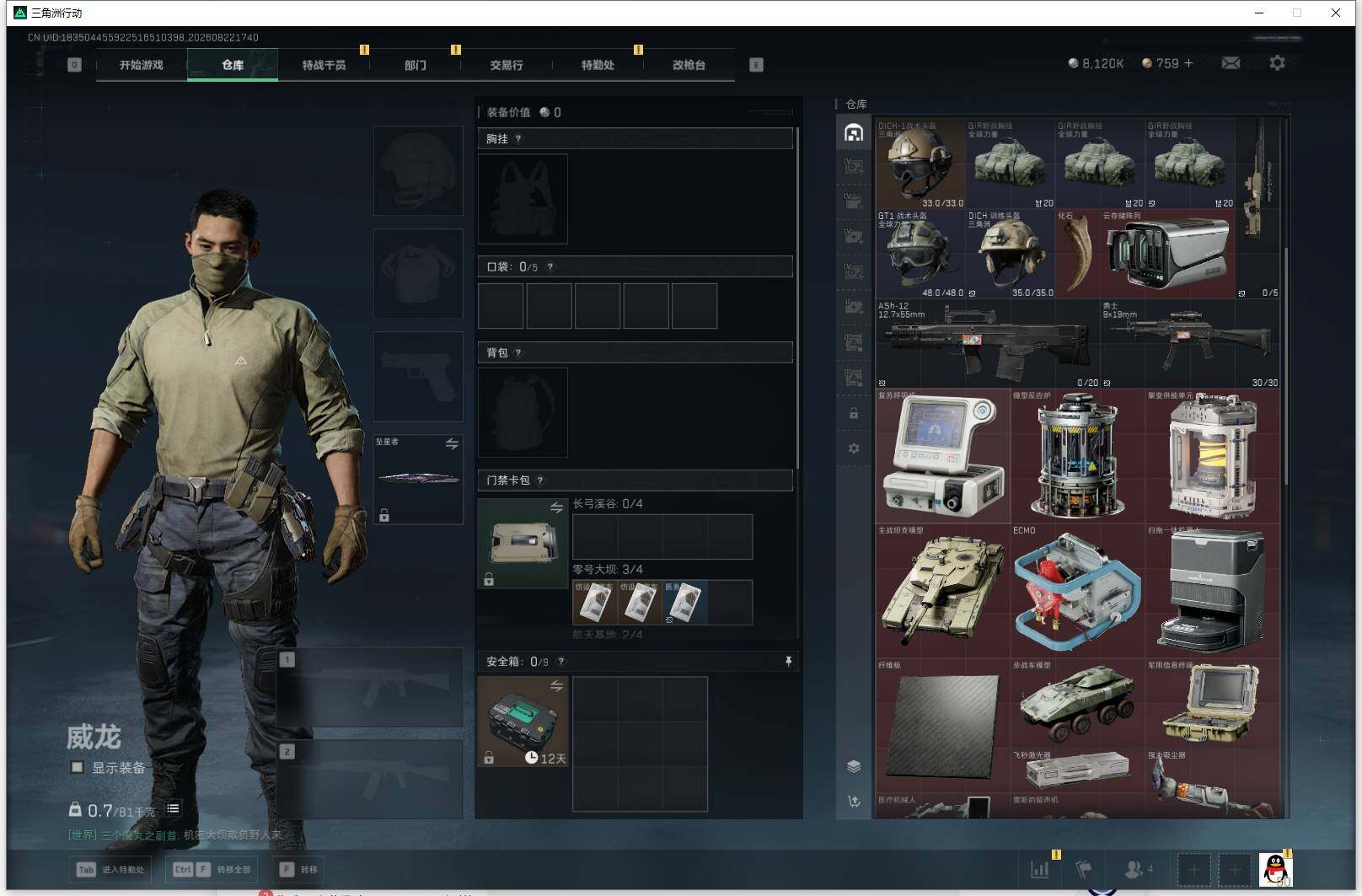Select the main warehouse icon in sidebar
1362x896 pixels.
pos(854,132)
